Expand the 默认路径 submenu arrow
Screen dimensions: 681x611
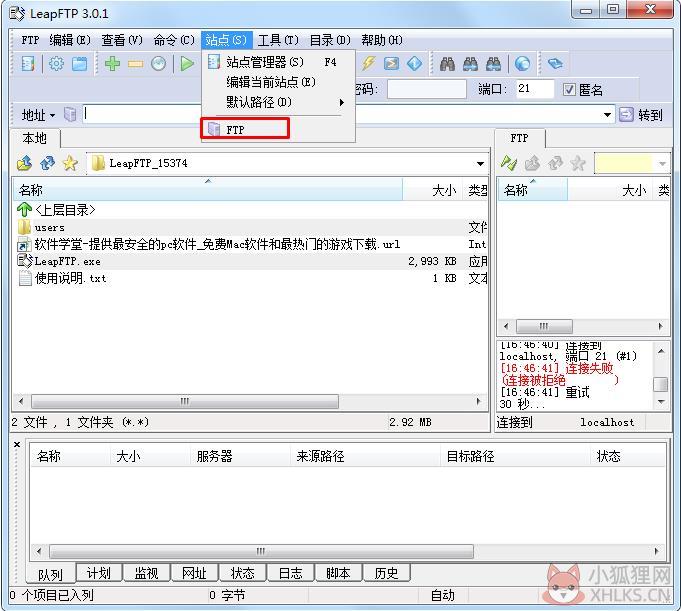(342, 102)
